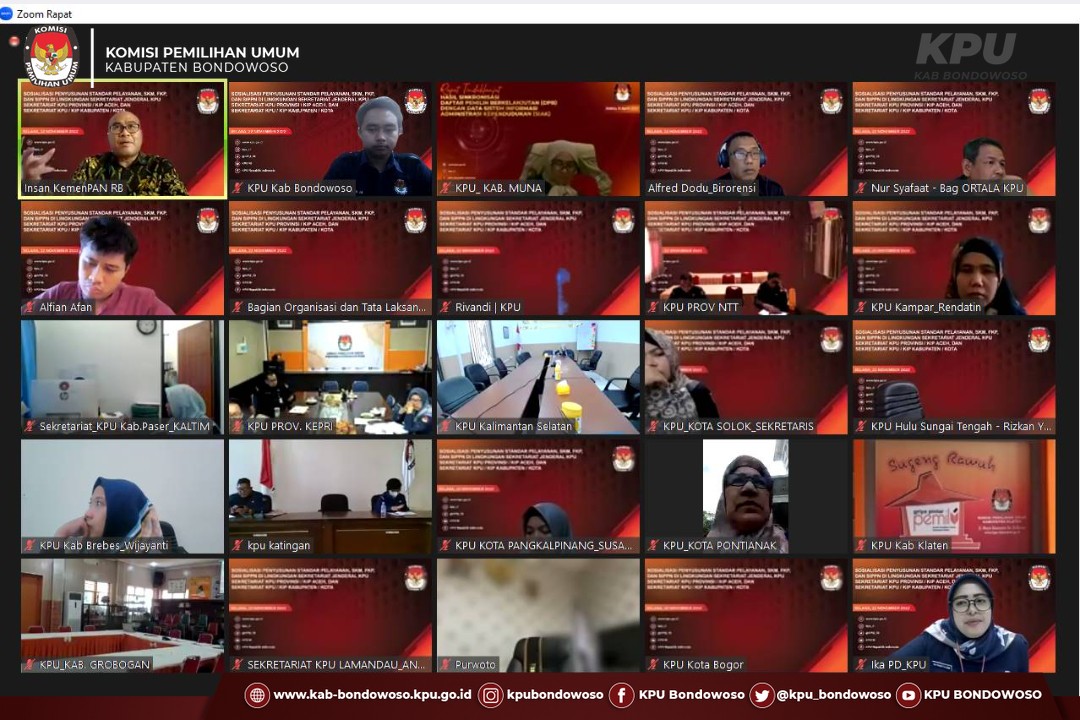Image resolution: width=1080 pixels, height=720 pixels.
Task: Click the Instagram icon in footer
Action: (x=490, y=695)
